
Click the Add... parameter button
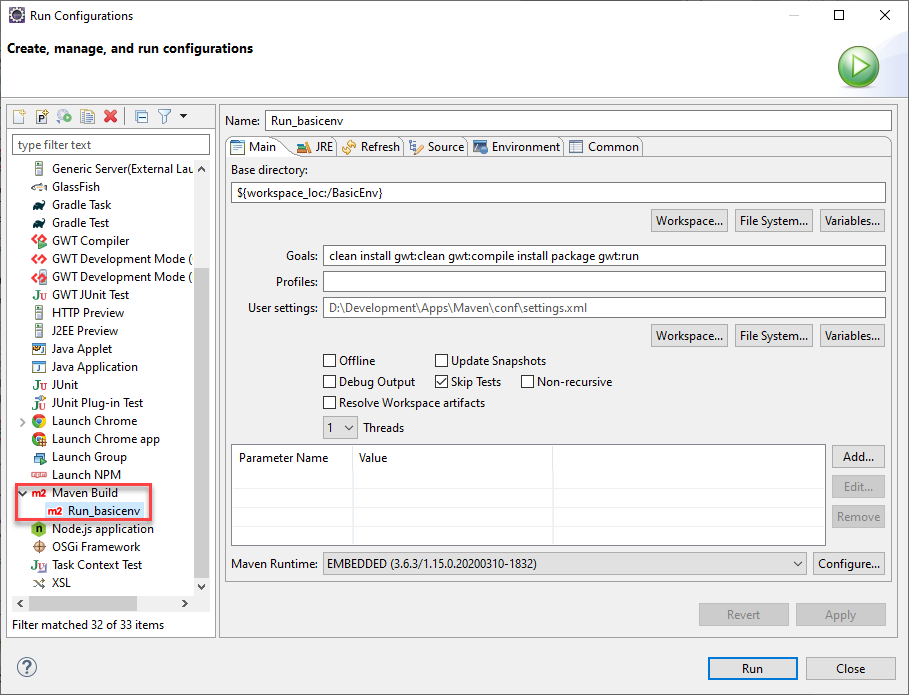(x=858, y=457)
